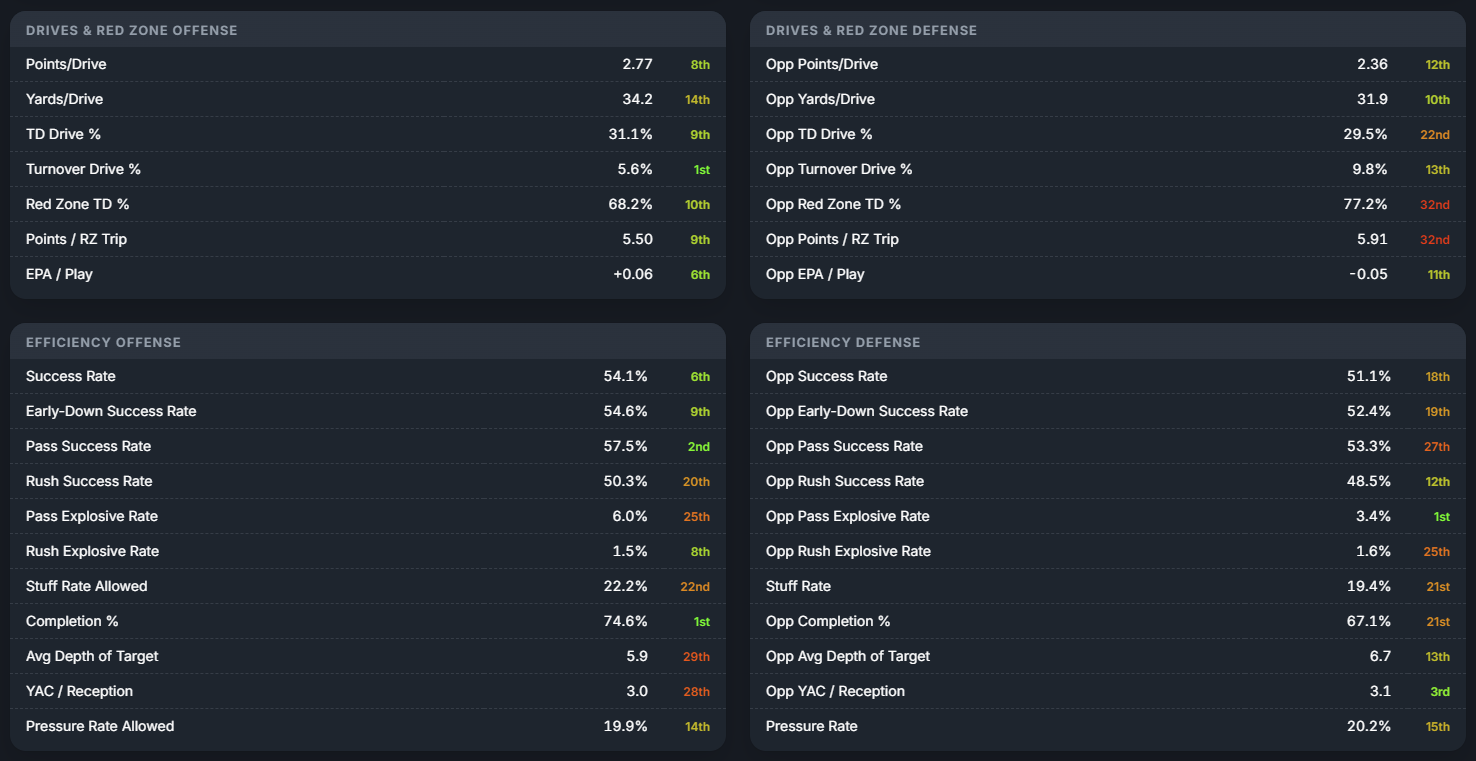Click the 3rd rank for Opp YAC / Reception
The width and height of the screenshot is (1476, 761).
1440,692
